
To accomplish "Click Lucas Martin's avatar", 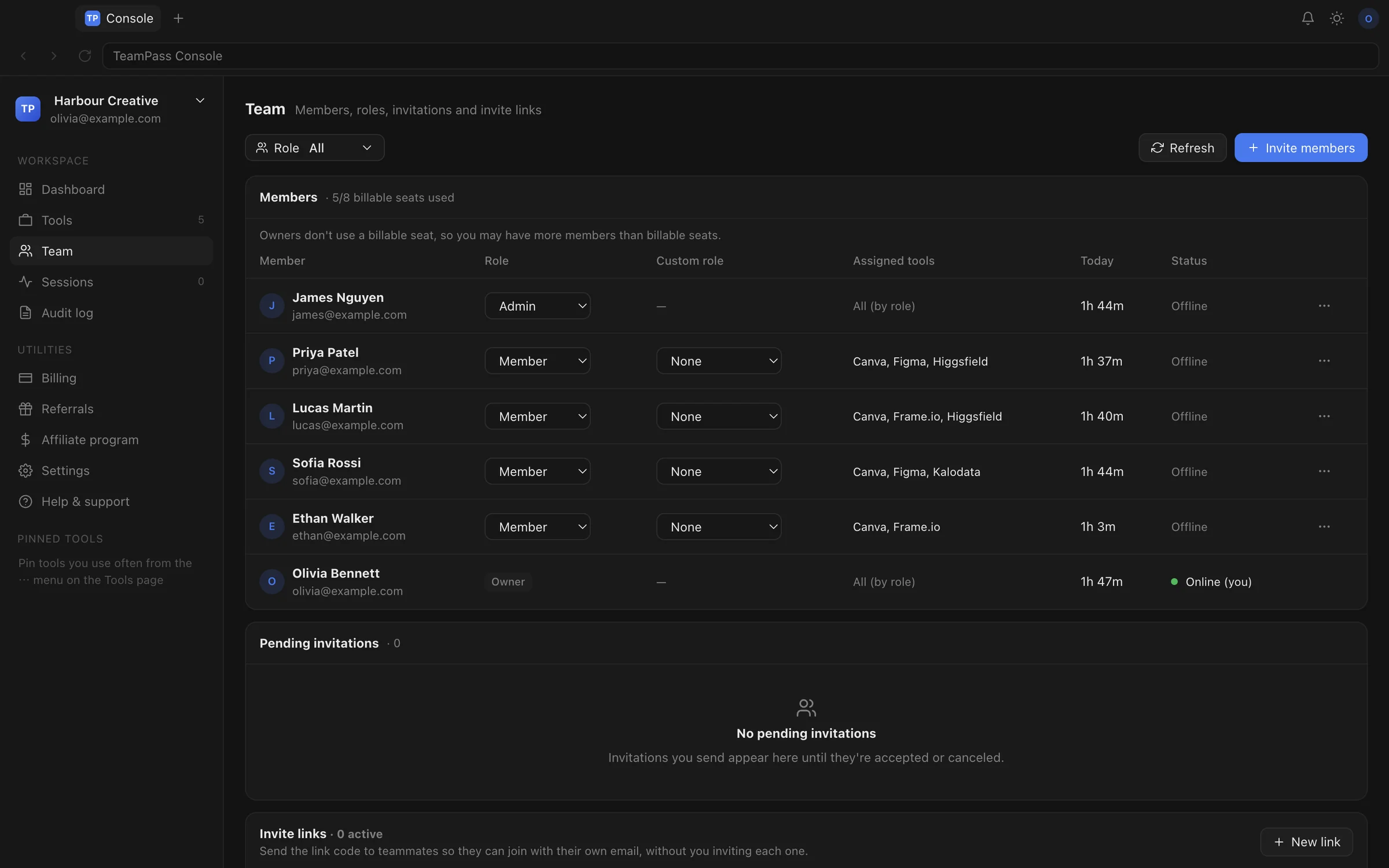I will (271, 416).
